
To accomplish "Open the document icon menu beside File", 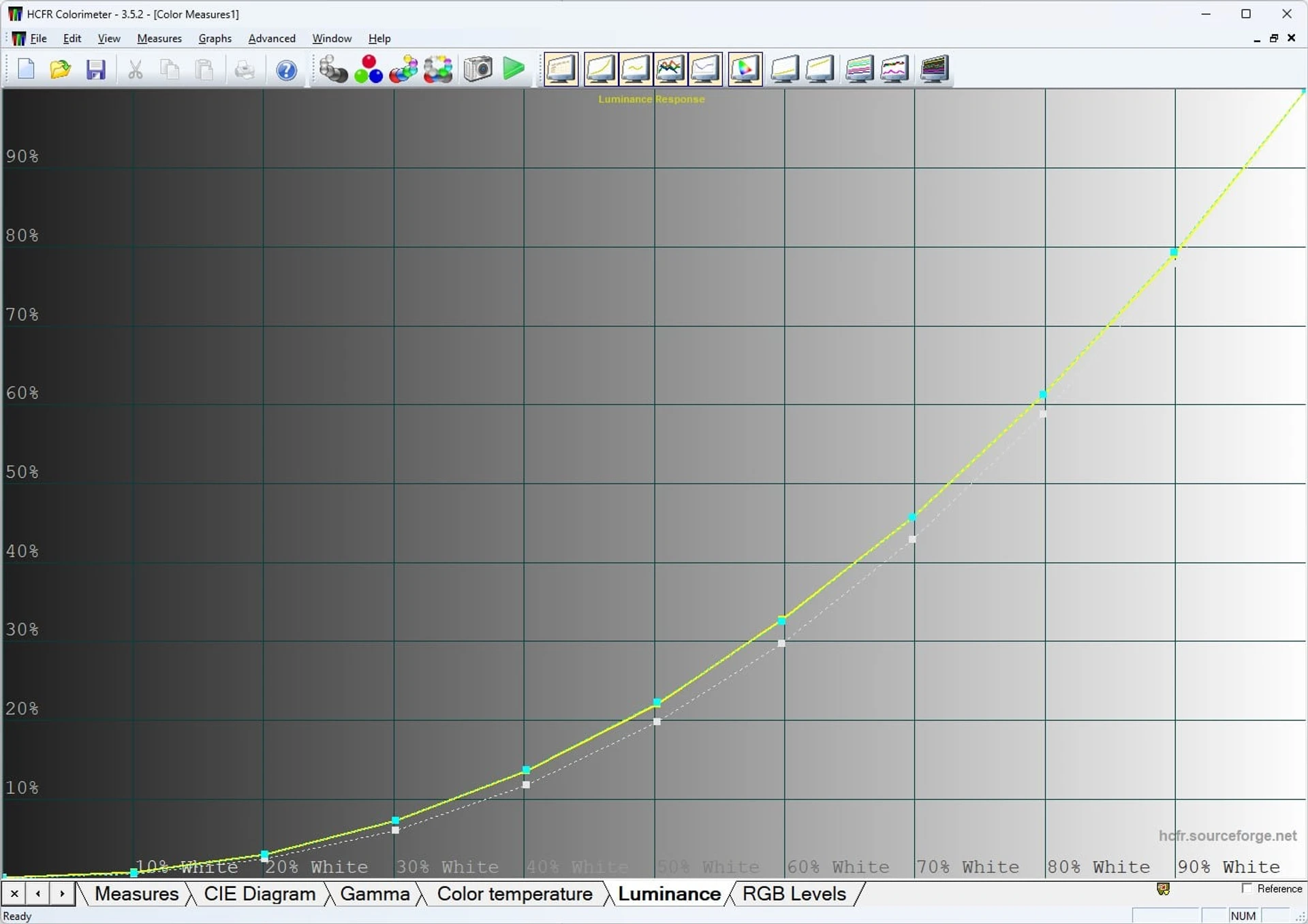I will click(18, 39).
